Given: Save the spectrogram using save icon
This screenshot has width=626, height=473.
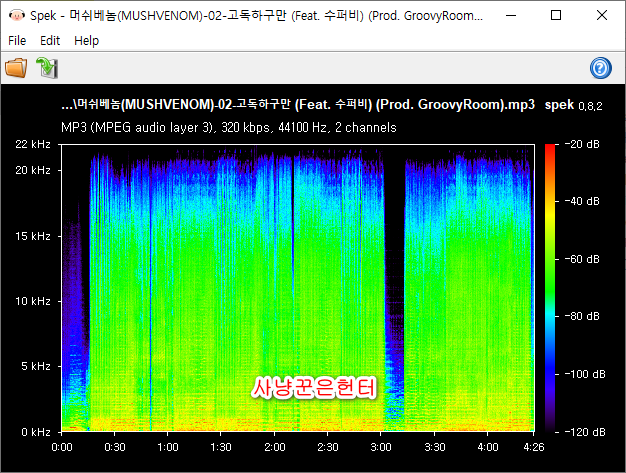Looking at the screenshot, I should tap(47, 67).
